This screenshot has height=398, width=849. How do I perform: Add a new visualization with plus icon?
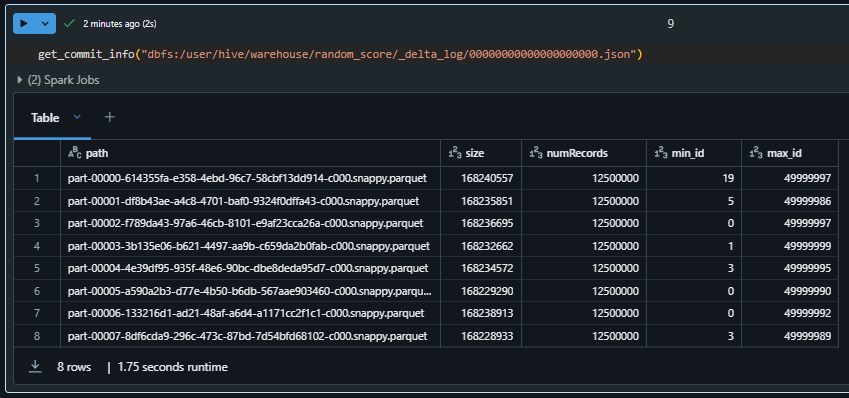click(x=109, y=117)
